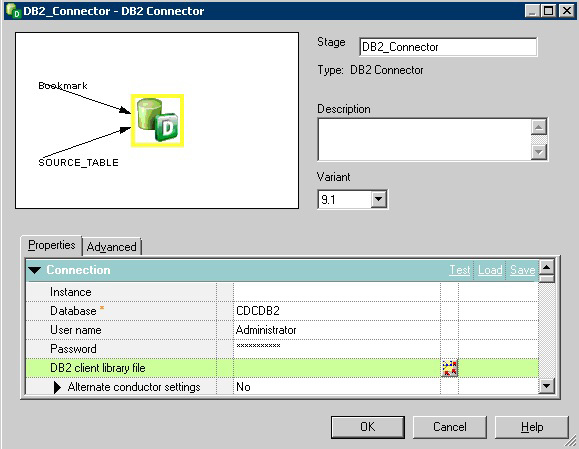
Task: Click the User name value Administrator
Action: point(337,330)
